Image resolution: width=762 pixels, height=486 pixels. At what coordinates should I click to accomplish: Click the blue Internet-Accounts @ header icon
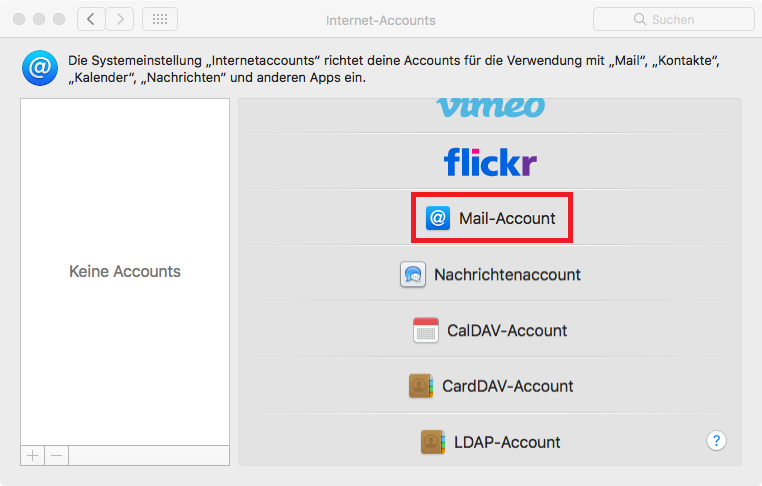[x=39, y=69]
